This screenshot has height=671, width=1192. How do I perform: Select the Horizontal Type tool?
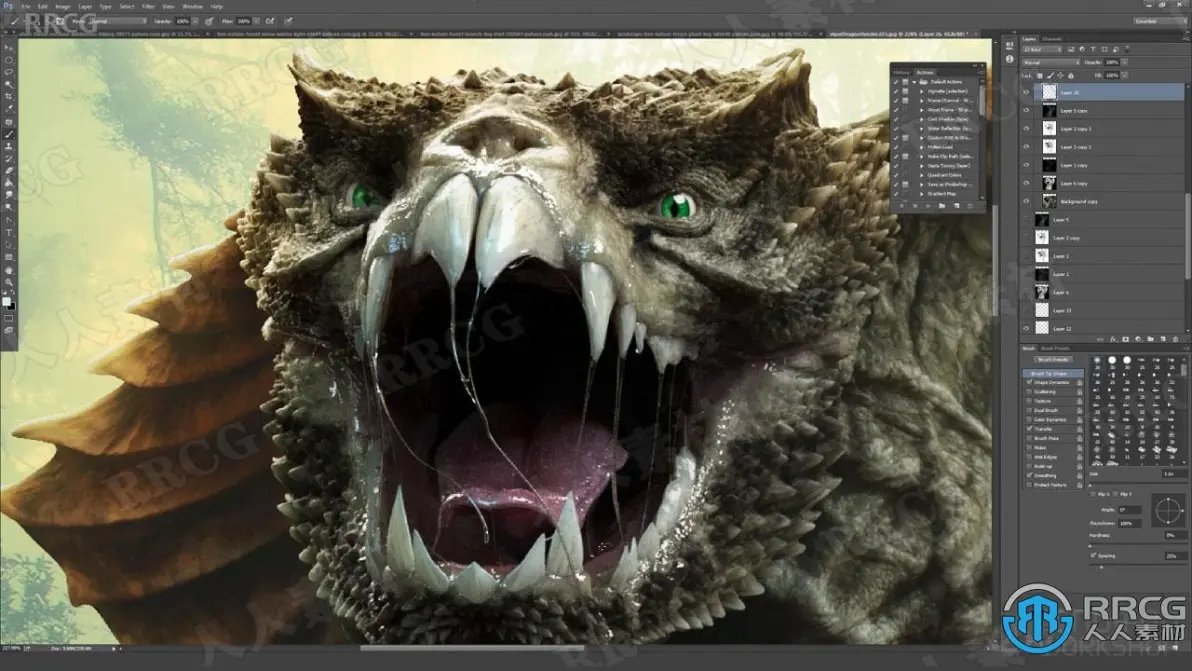[9, 232]
